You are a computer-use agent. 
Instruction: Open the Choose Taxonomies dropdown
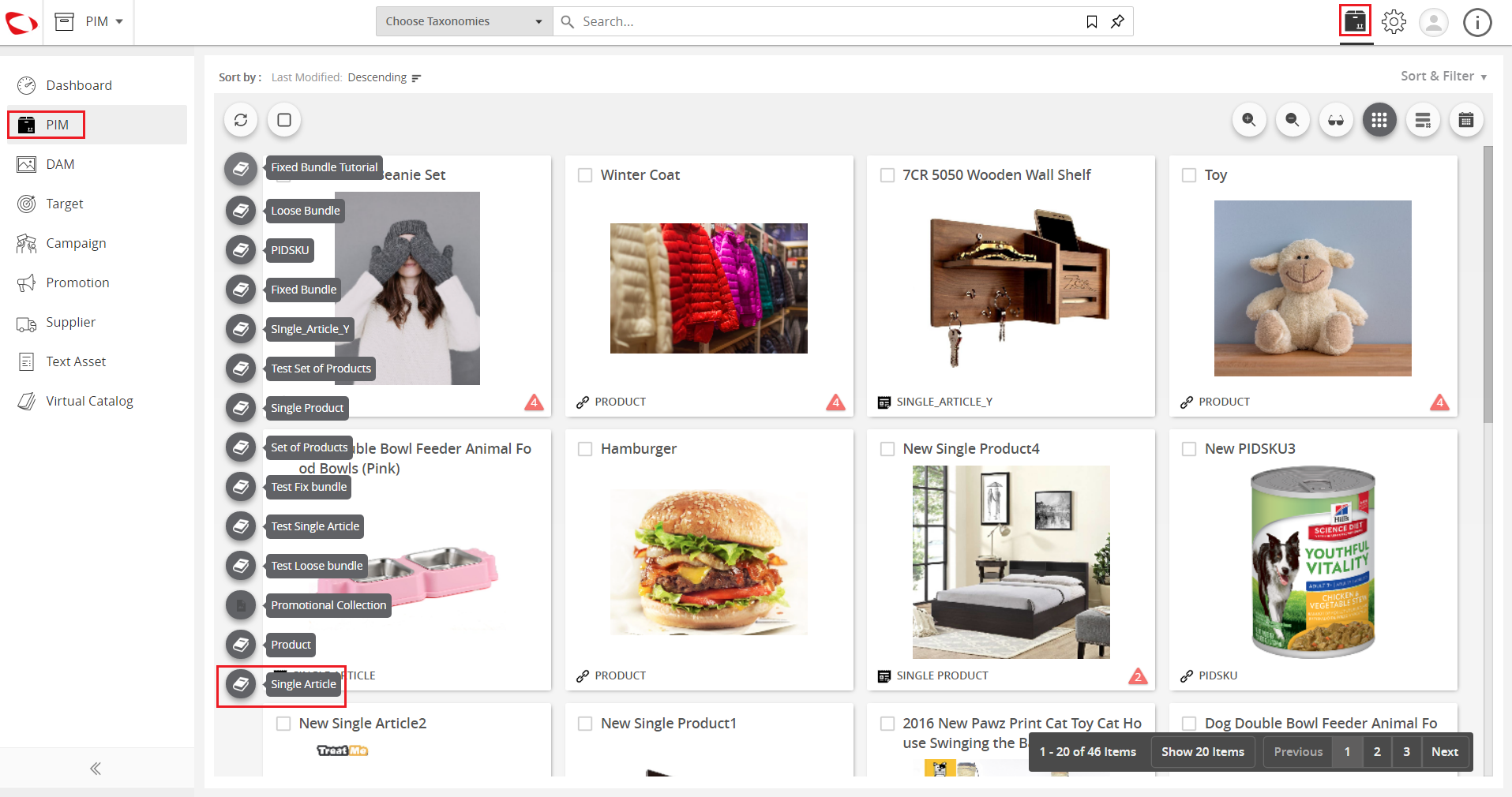coord(464,21)
